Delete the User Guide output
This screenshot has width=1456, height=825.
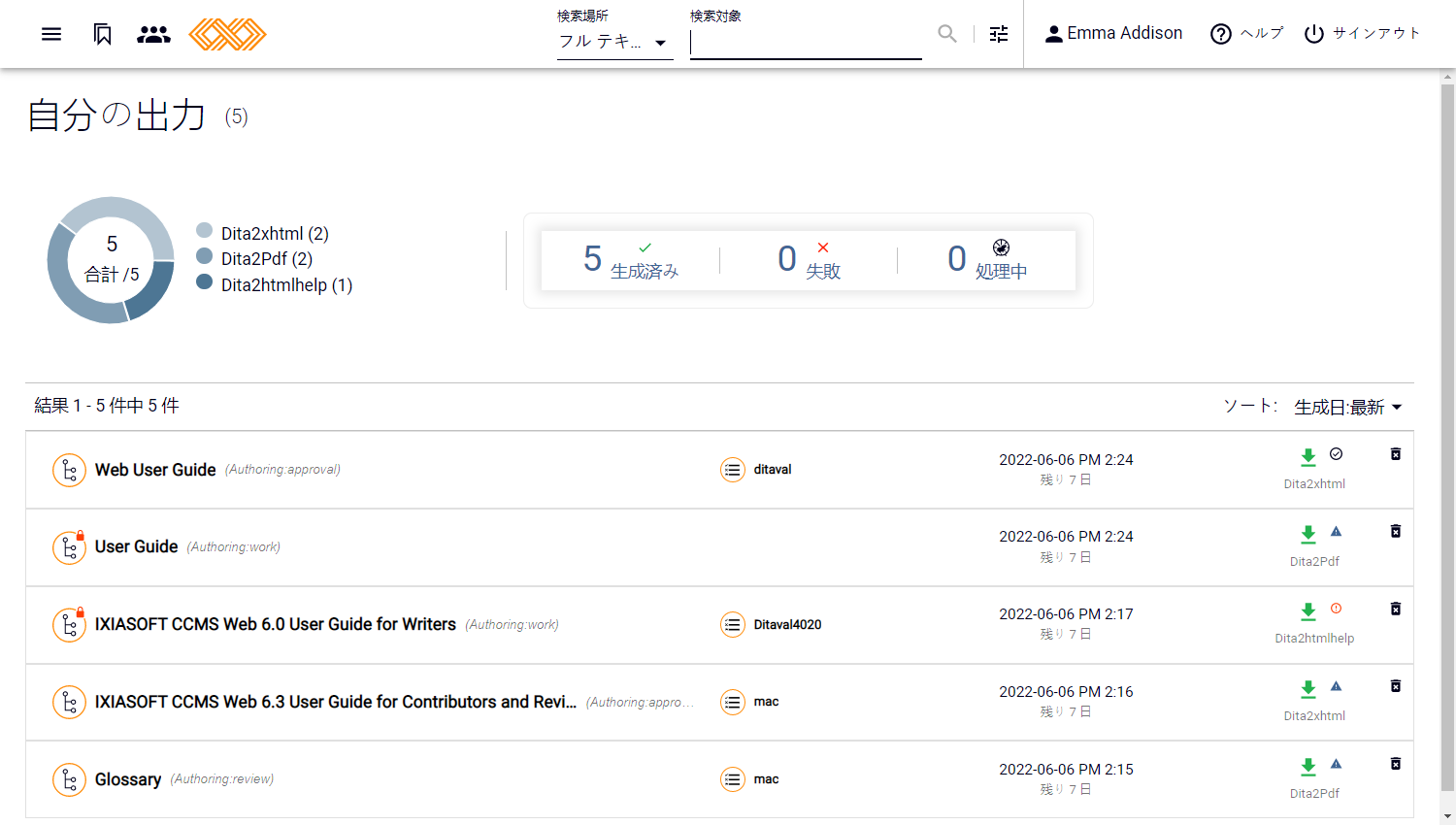(1396, 531)
